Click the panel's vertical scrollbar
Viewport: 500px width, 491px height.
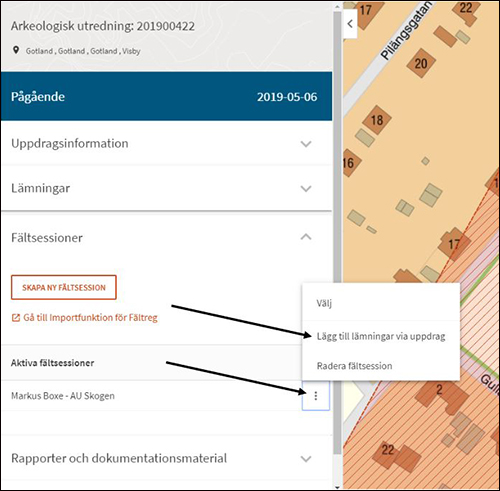pyautogui.click(x=337, y=233)
